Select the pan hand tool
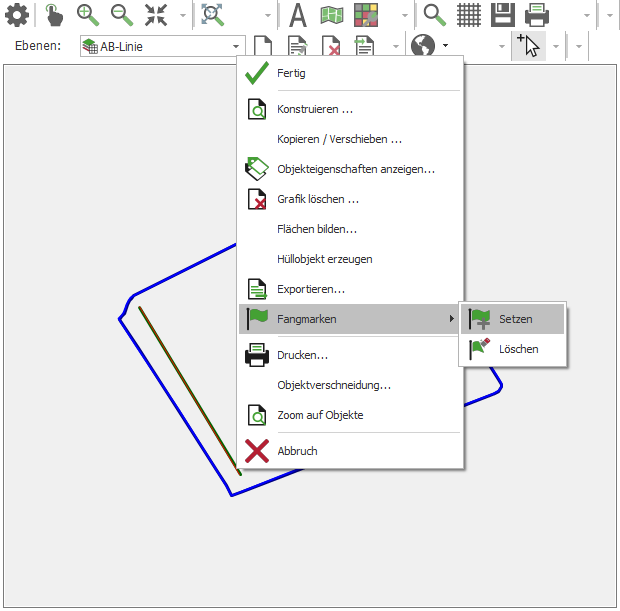The image size is (620, 611). point(54,15)
